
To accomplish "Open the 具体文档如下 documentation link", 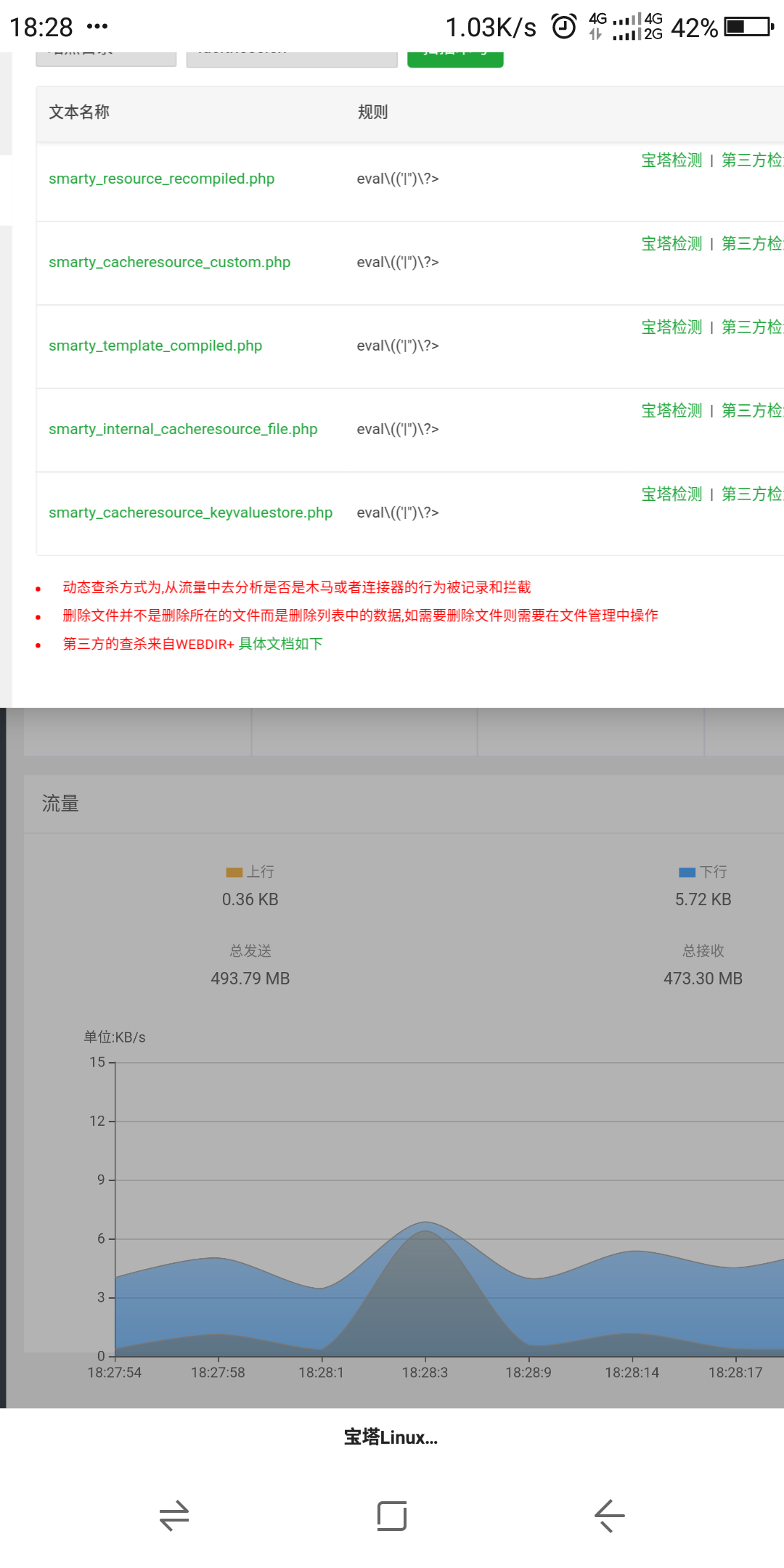I will 280,644.
